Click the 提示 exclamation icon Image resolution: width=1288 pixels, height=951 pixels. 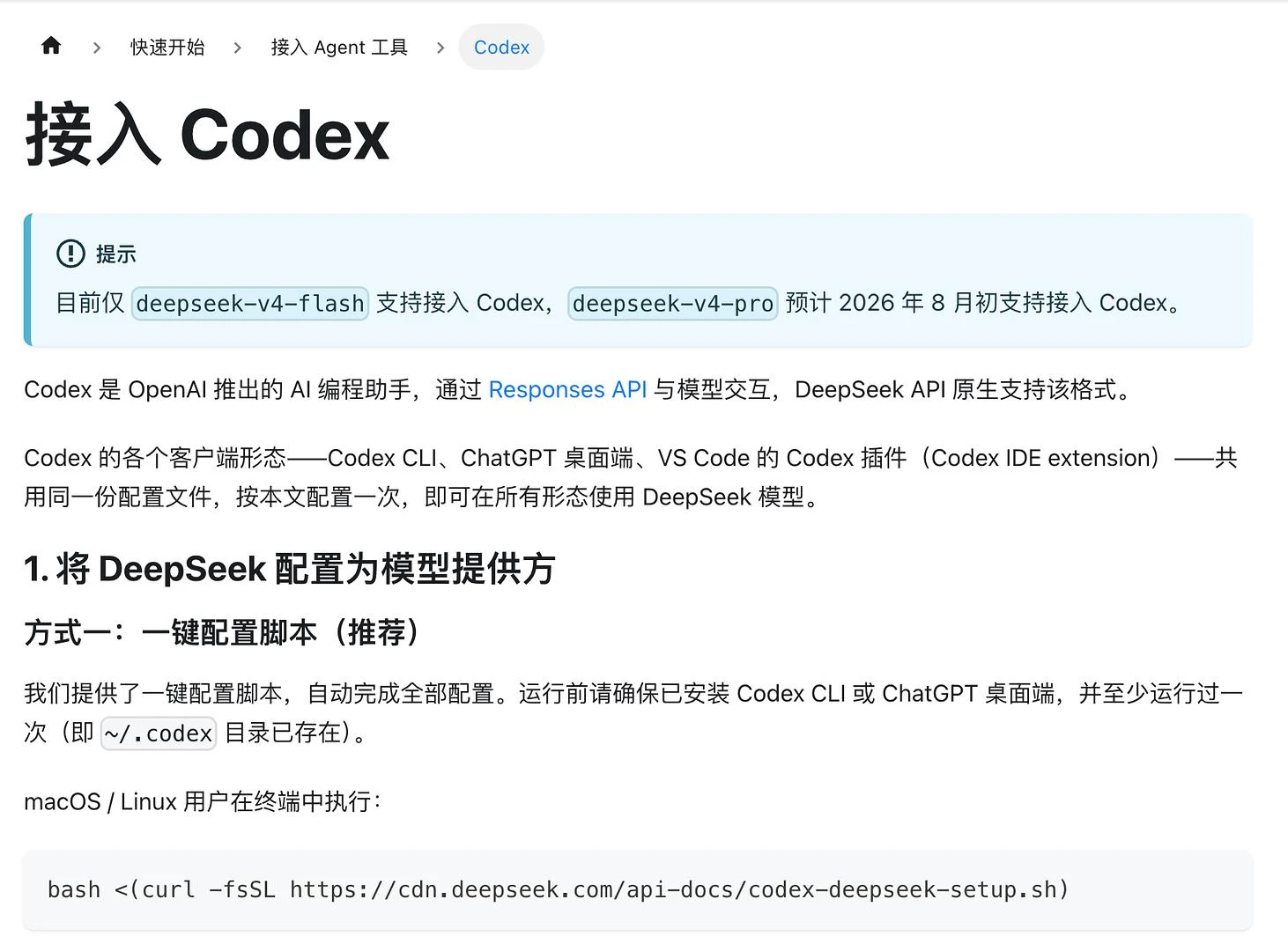tap(70, 254)
